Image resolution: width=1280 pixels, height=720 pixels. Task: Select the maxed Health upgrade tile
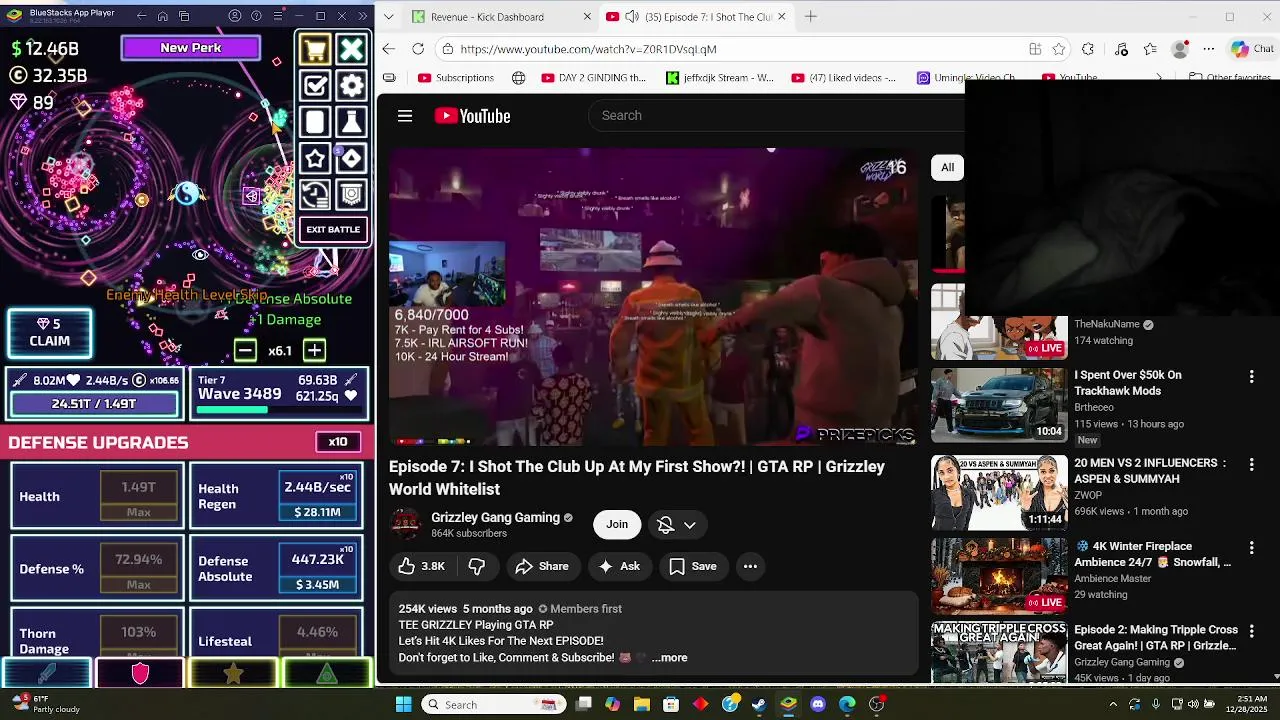[97, 496]
